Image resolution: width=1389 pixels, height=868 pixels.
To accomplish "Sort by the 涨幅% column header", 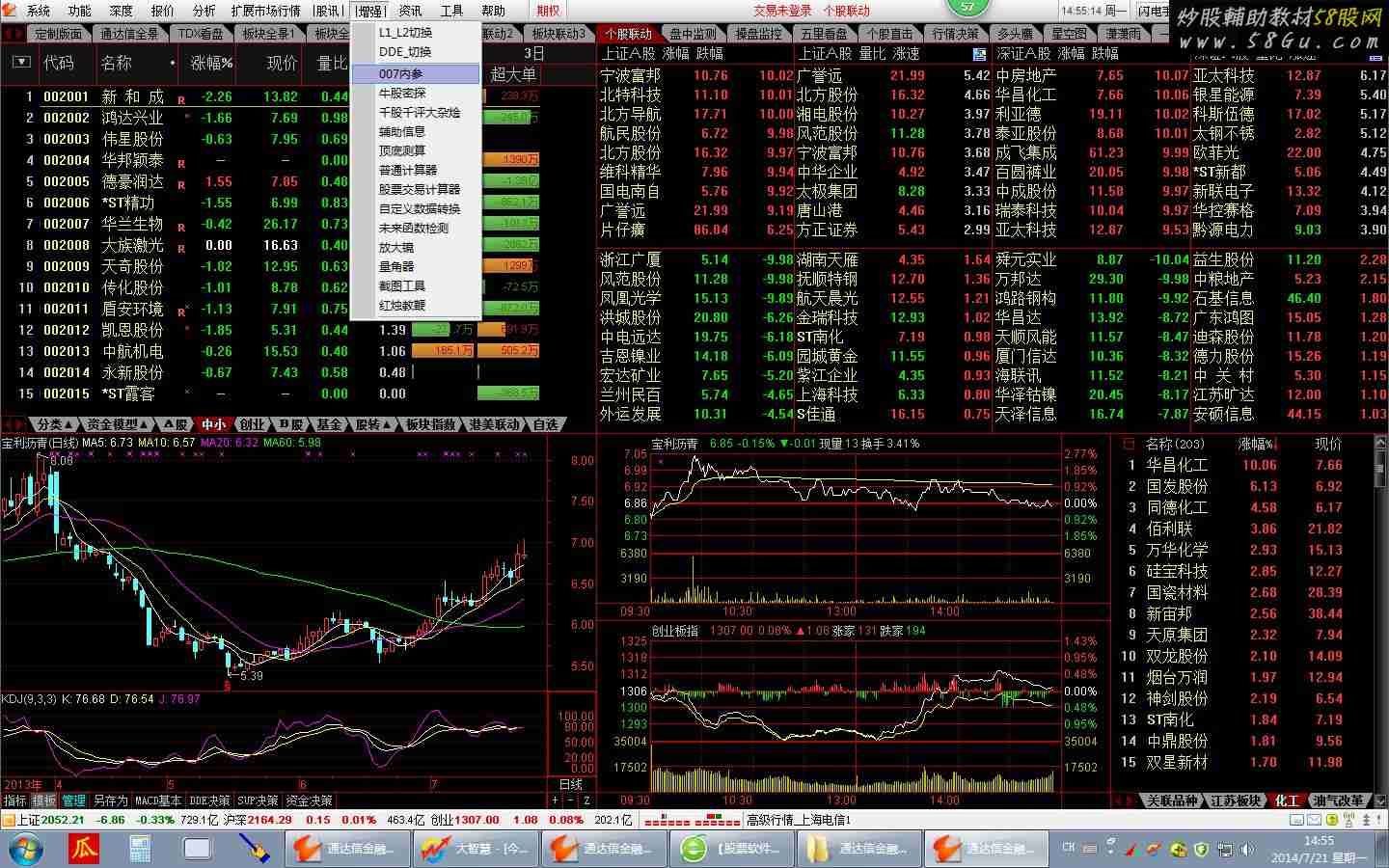I will [211, 63].
